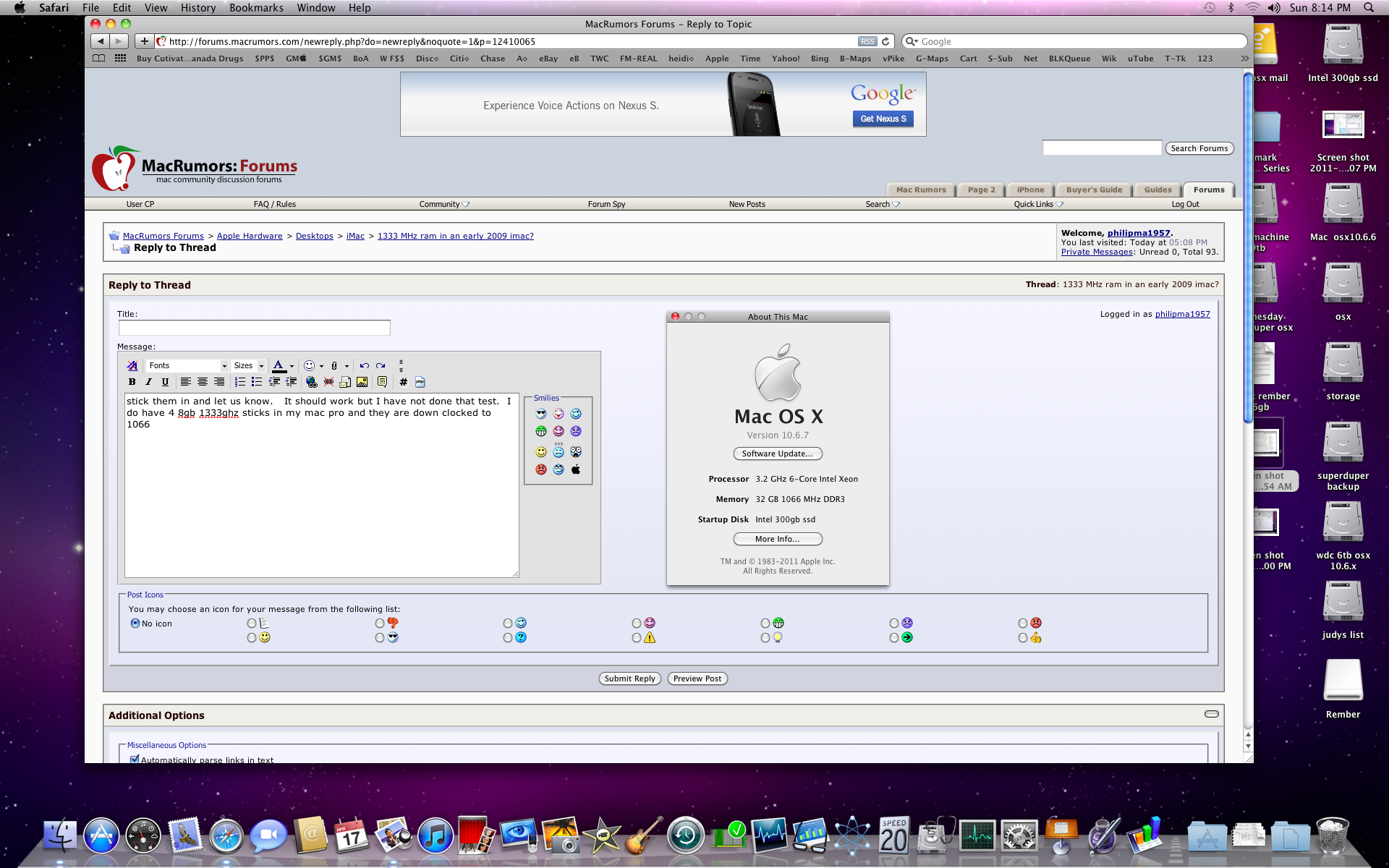Expand the forum Search dropdown

[883, 204]
